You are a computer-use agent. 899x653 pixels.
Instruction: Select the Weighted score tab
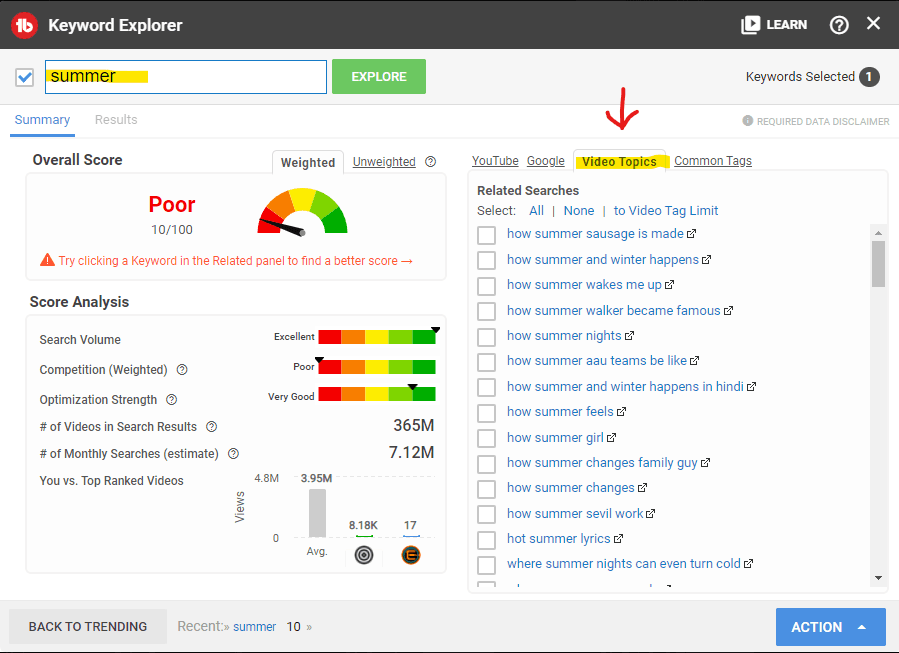[308, 162]
